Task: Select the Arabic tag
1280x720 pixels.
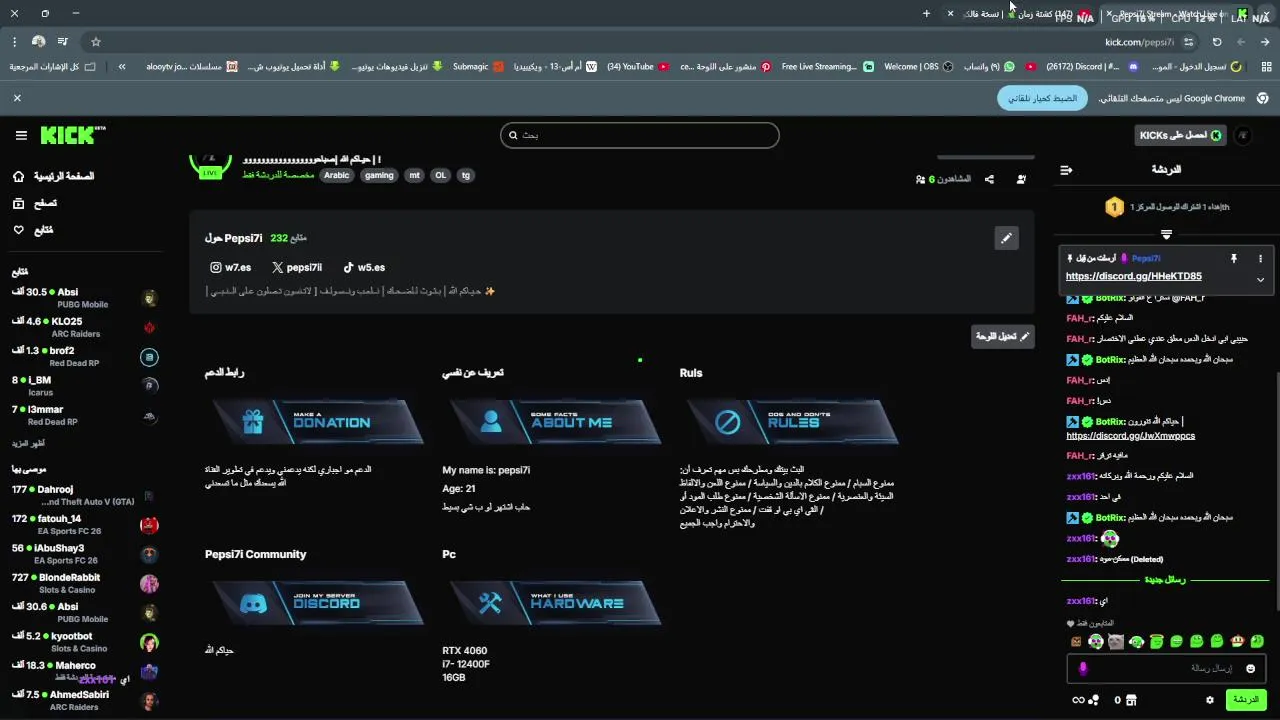Action: (x=337, y=175)
